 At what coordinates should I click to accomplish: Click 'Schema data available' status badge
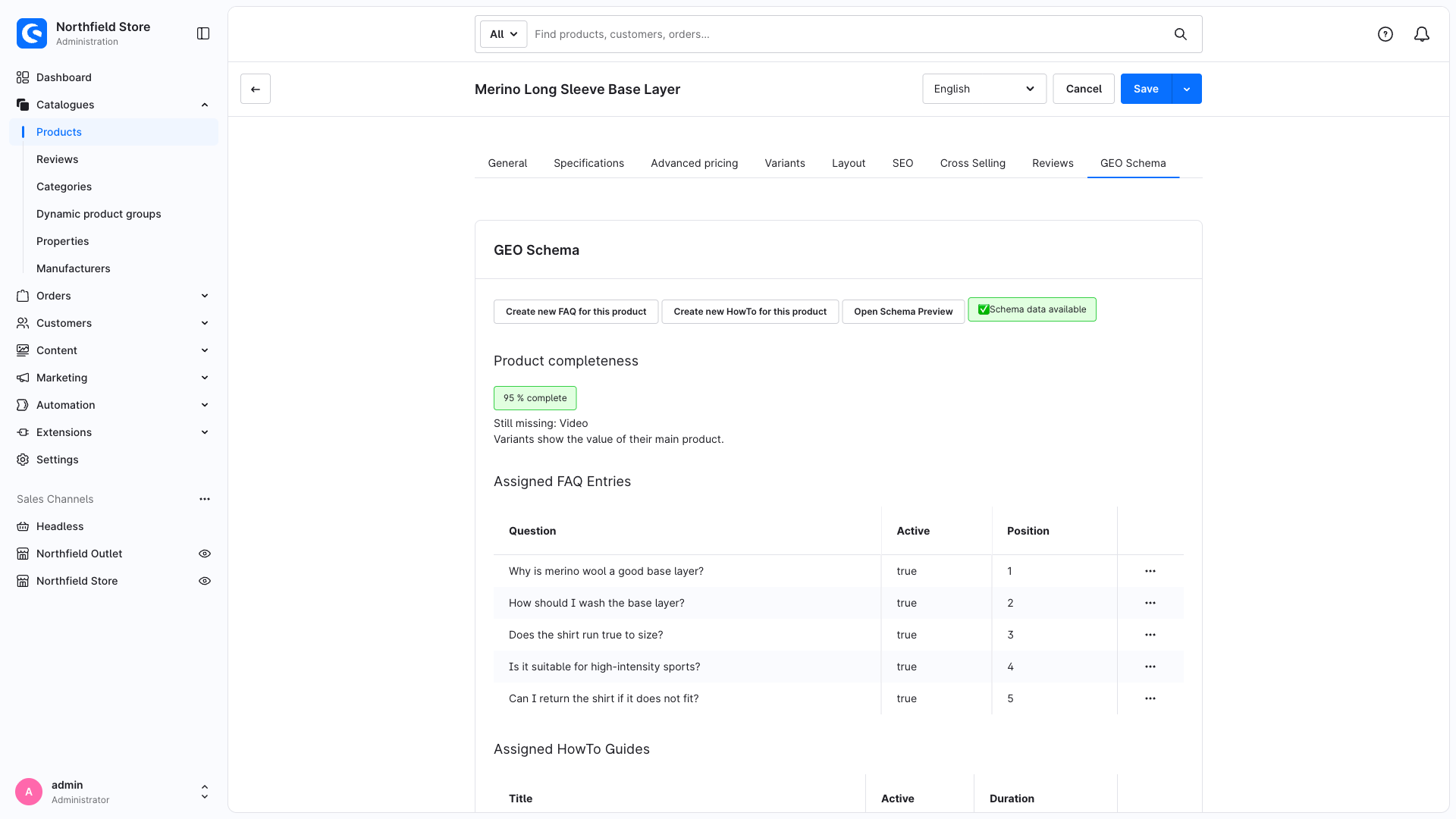point(1032,309)
